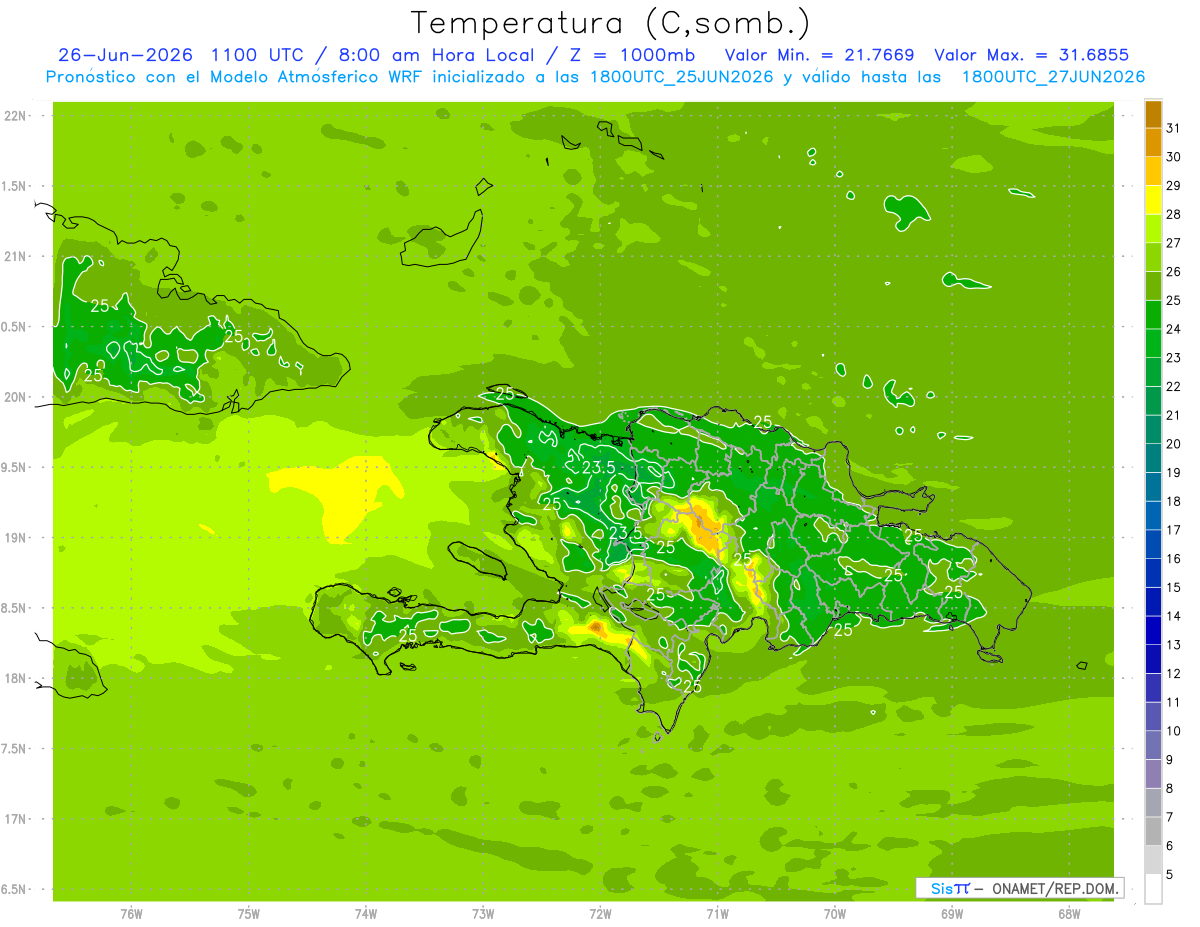The height and width of the screenshot is (927, 1200).
Task: Click the colorbar label '25'
Action: point(1173,299)
